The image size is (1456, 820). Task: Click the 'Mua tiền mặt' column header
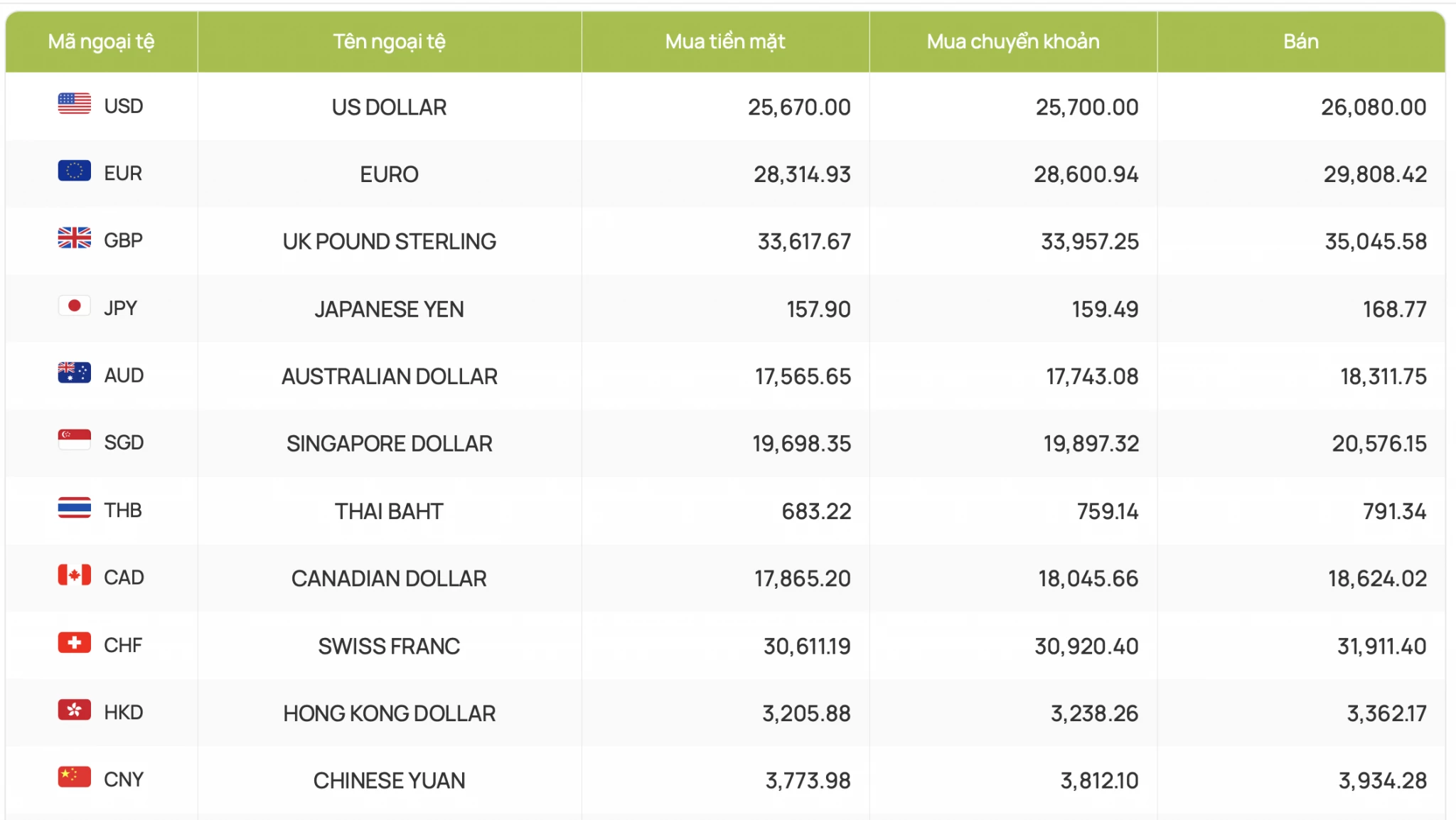pyautogui.click(x=725, y=41)
